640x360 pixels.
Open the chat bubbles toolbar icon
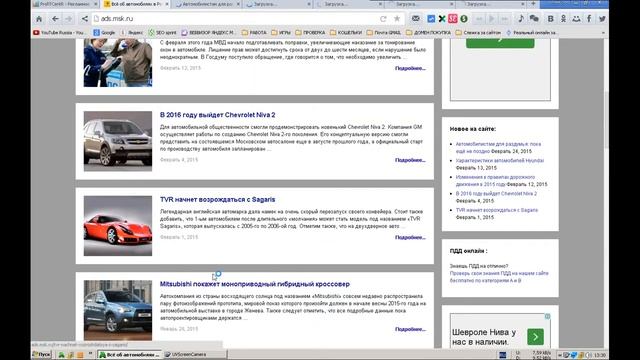pyautogui.click(x=534, y=19)
